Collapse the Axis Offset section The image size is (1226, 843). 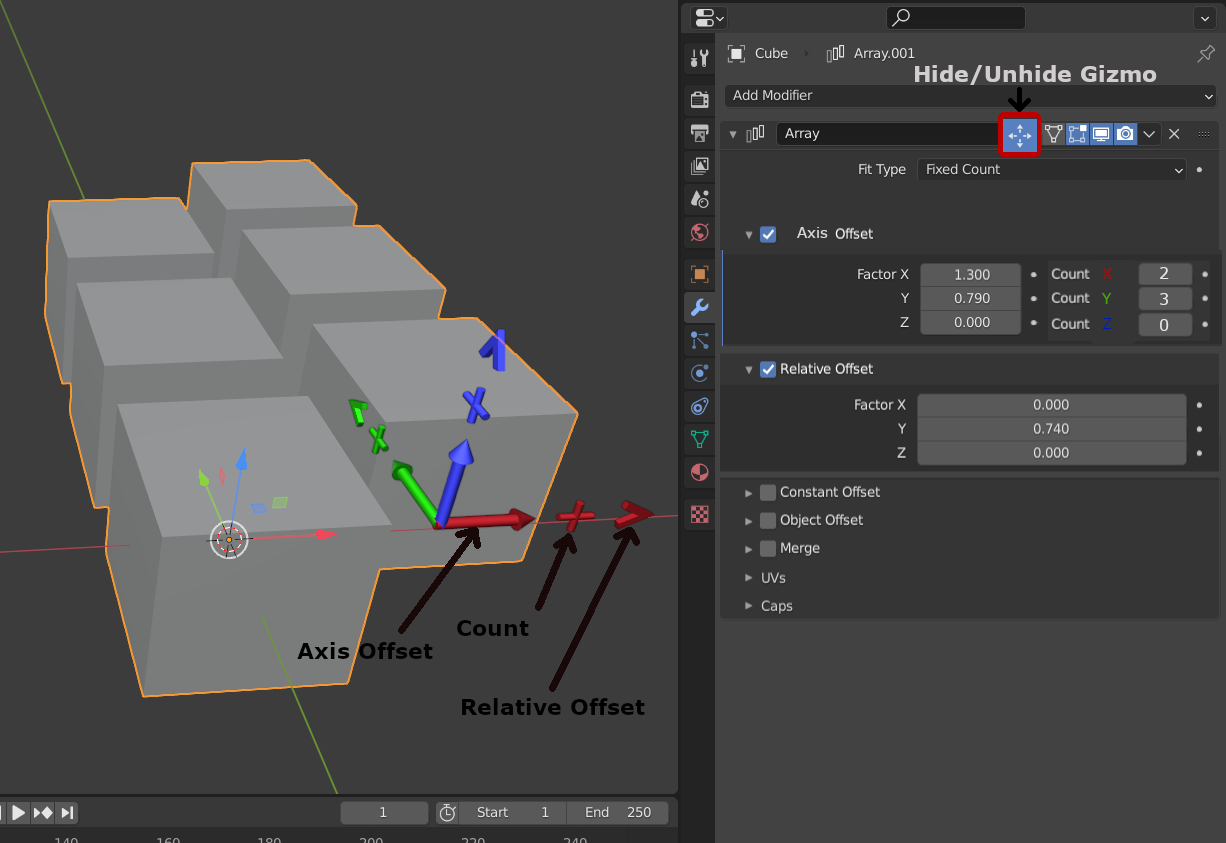coord(748,235)
